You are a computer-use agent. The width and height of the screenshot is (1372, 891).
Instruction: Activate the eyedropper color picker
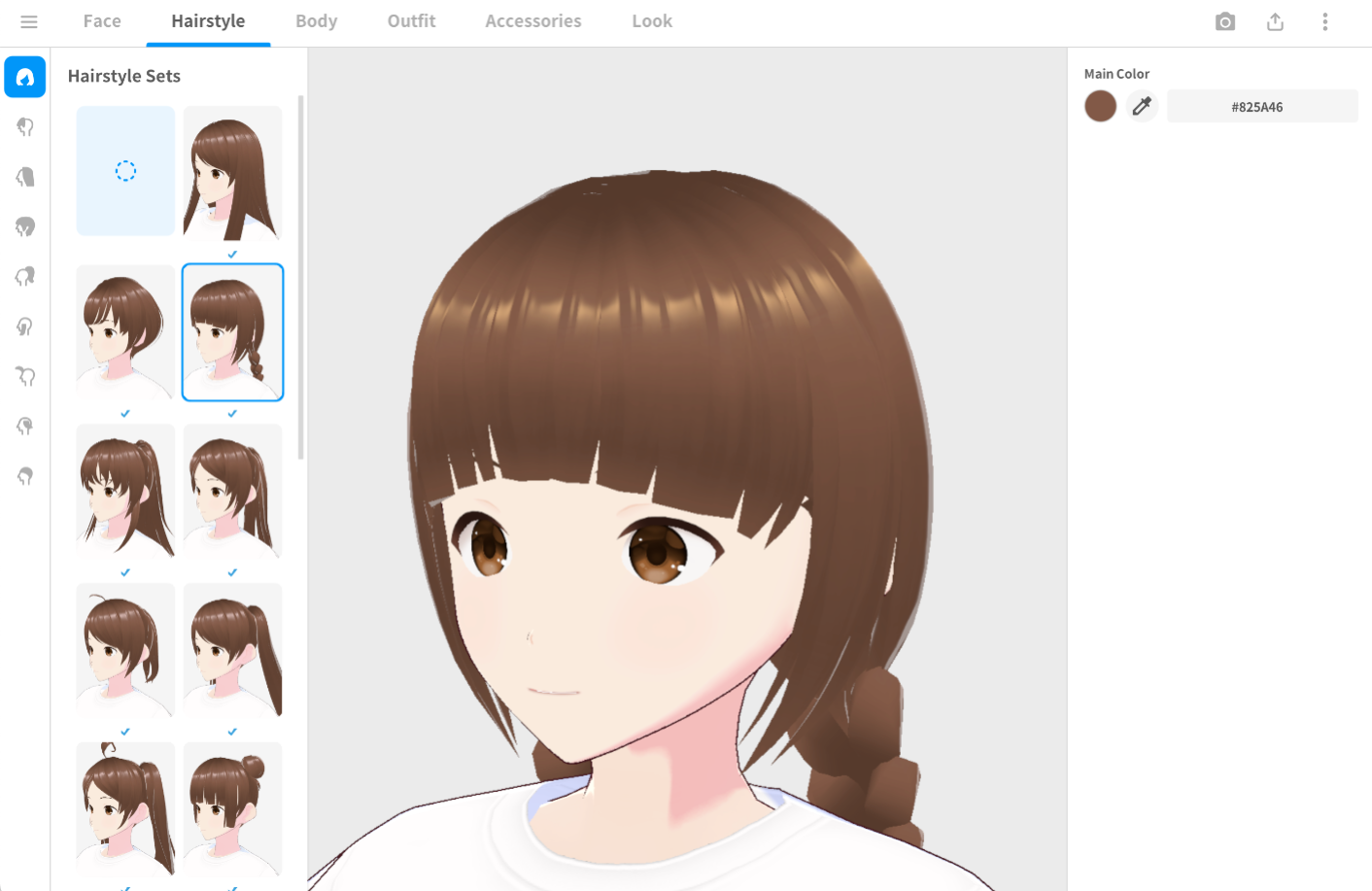(x=1142, y=106)
